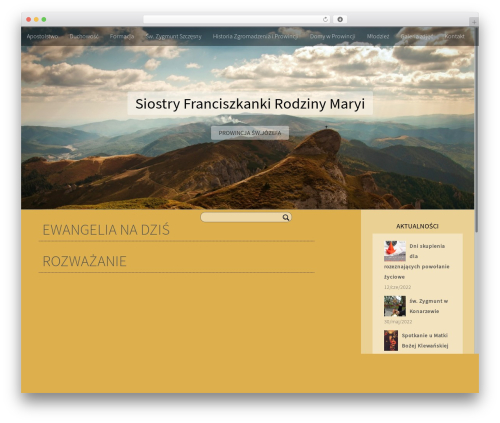The width and height of the screenshot is (500, 423).
Task: Open the Dni skupienia dla rozeznających article
Action: pyautogui.click(x=417, y=261)
